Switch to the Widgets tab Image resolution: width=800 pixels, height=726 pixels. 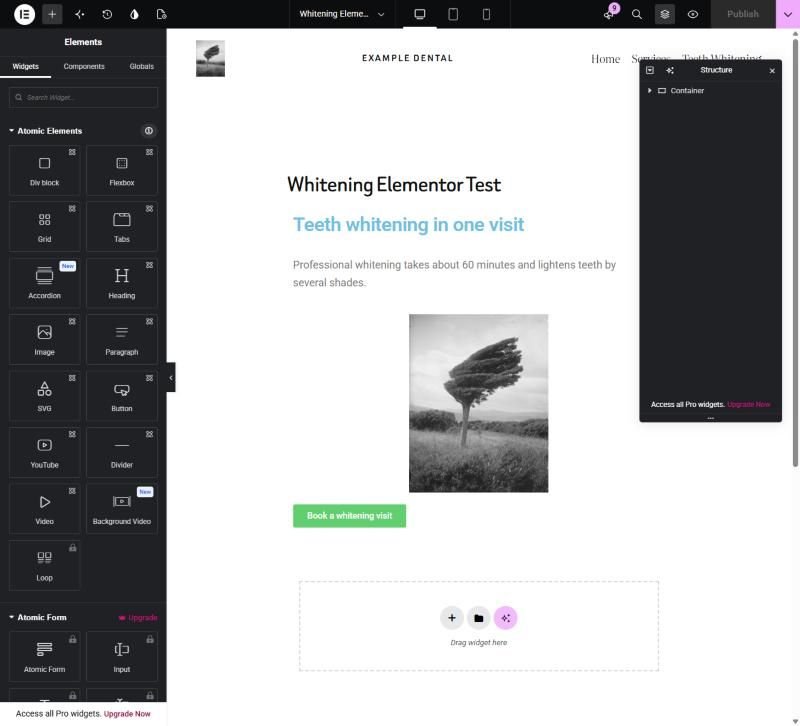(x=26, y=66)
